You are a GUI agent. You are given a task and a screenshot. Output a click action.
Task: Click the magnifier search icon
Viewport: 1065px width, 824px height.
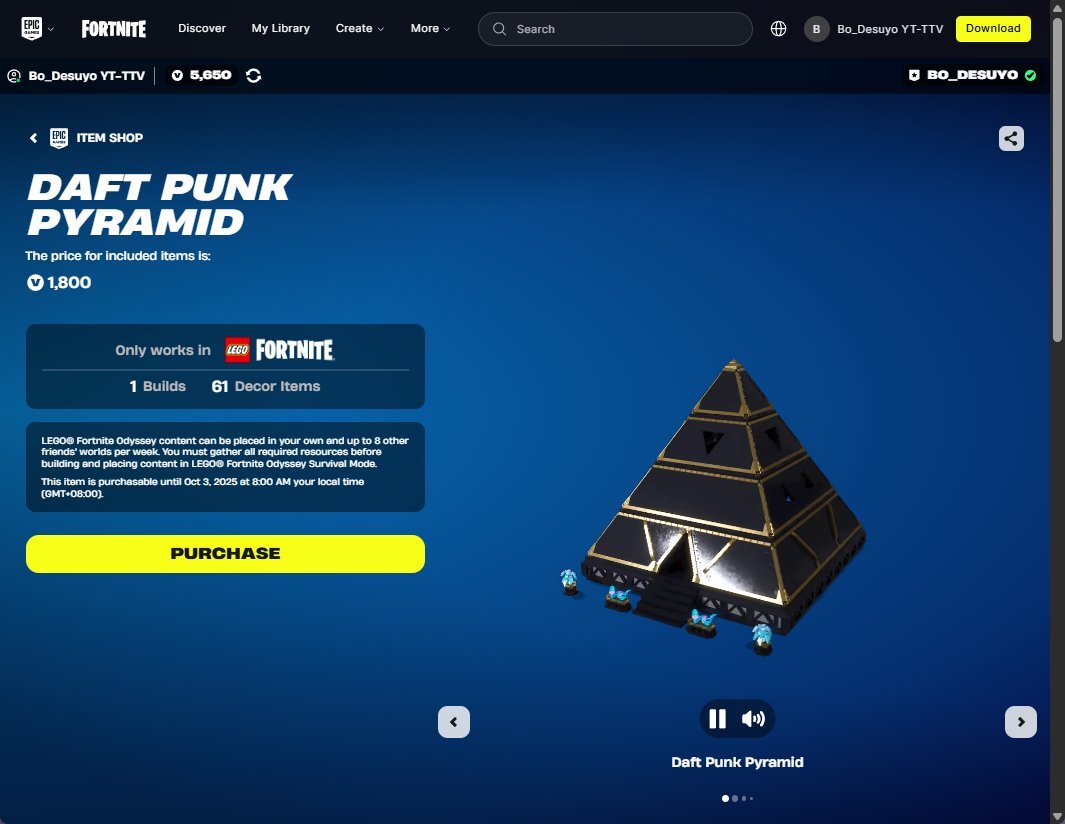[499, 29]
